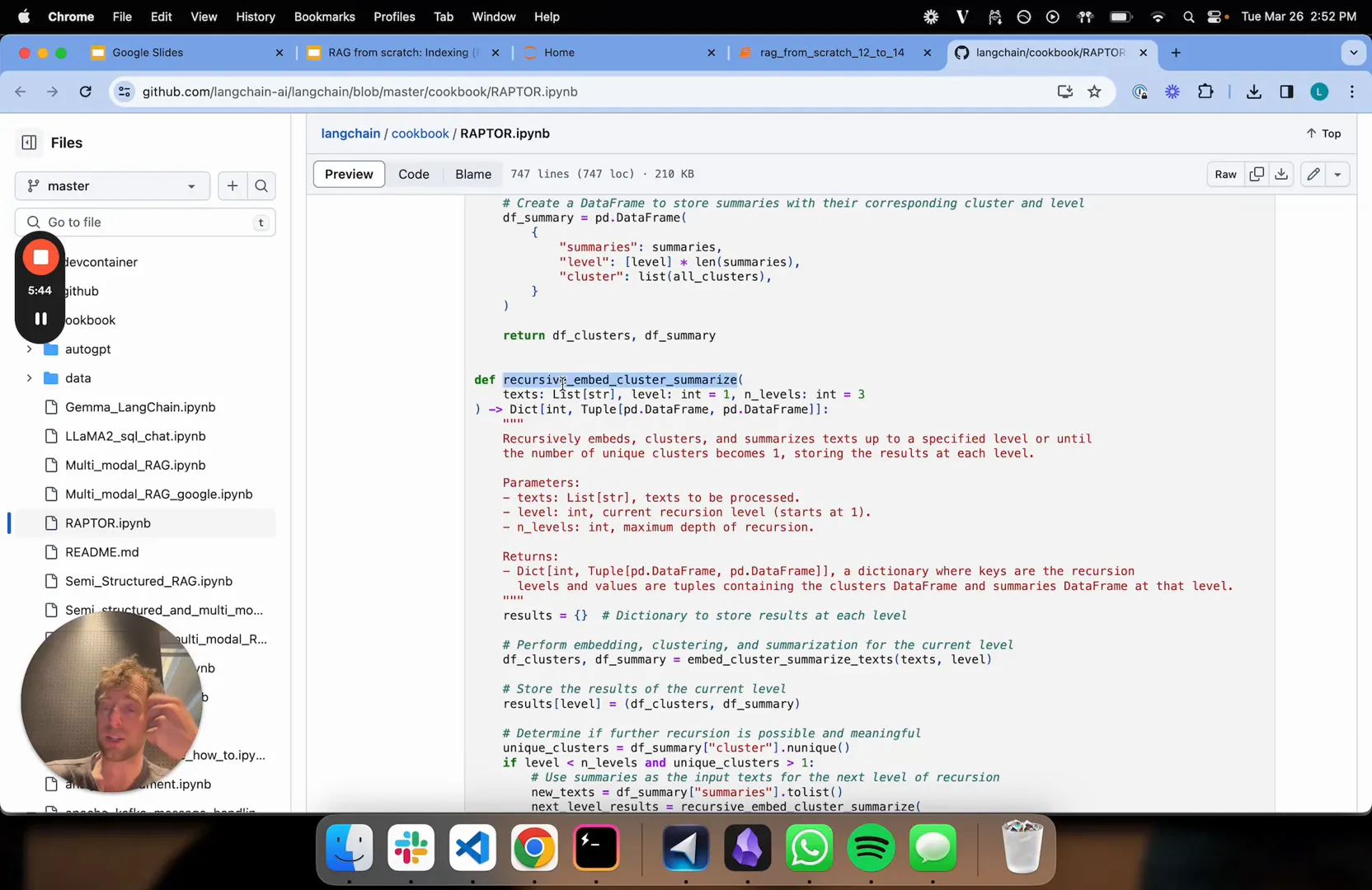Switch to rag_from_scratch_12_to_14 tab
This screenshot has width=1372, height=890.
[x=834, y=53]
